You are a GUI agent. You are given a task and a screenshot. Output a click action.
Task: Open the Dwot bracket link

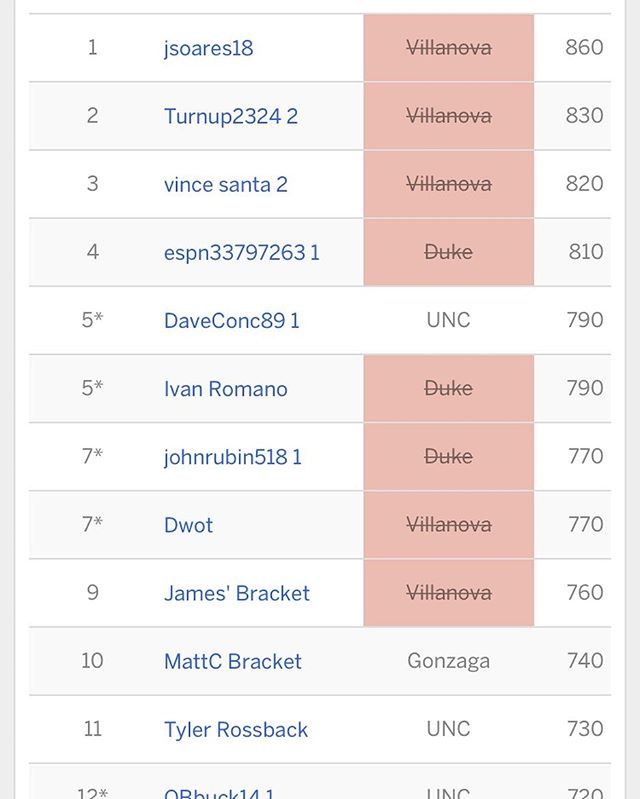point(188,525)
